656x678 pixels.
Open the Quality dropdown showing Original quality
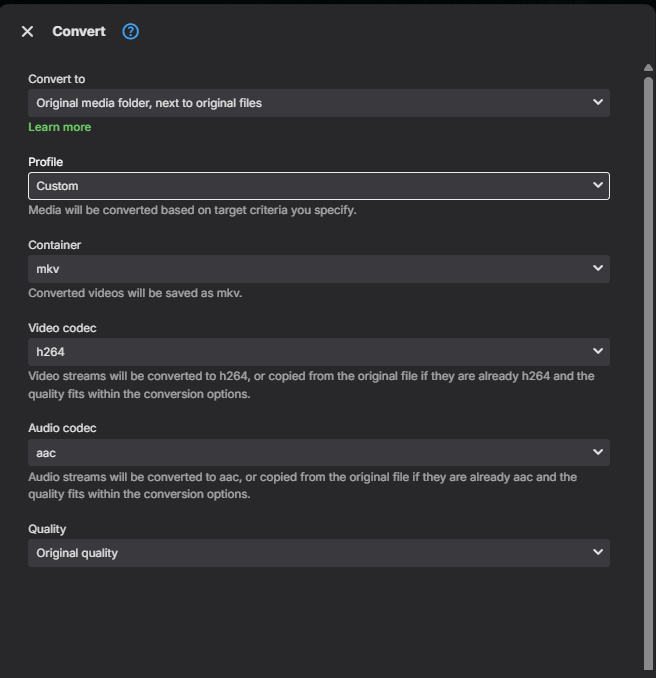tap(319, 553)
